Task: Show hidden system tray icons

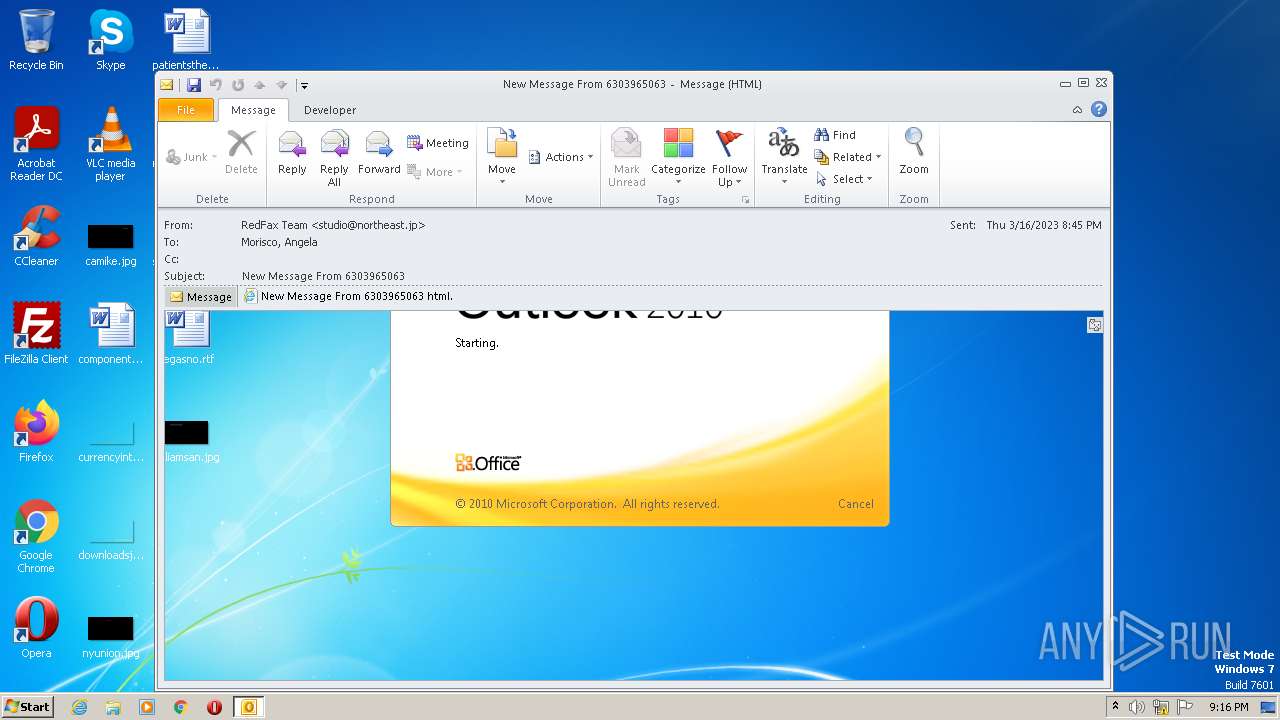Action: [x=1115, y=706]
